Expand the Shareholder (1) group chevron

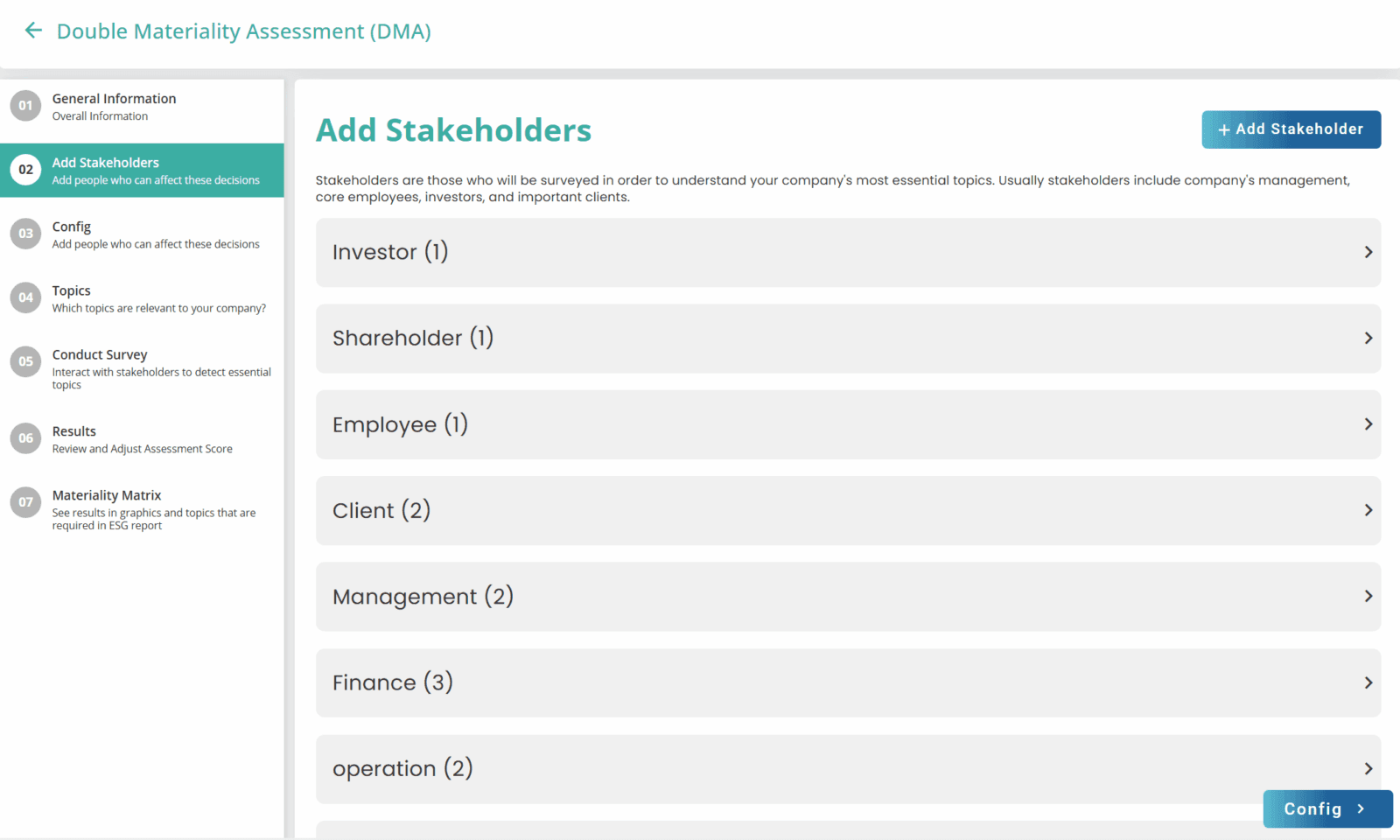[x=1368, y=338]
